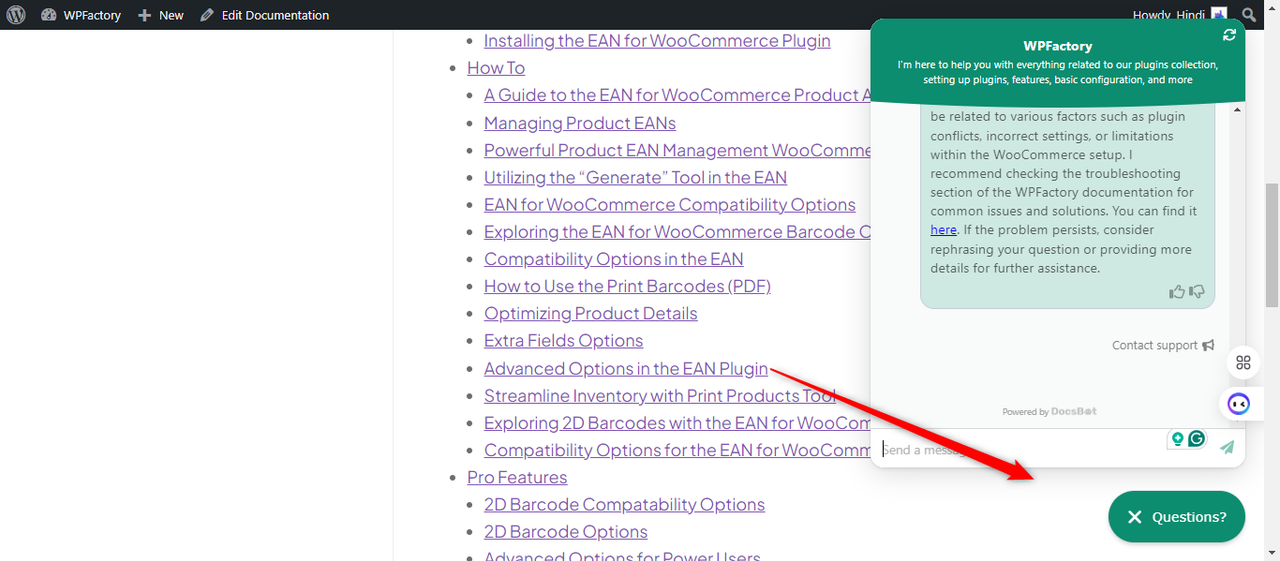1280x561 pixels.
Task: Open 2D Barcode Compatability Options link
Action: 624,505
